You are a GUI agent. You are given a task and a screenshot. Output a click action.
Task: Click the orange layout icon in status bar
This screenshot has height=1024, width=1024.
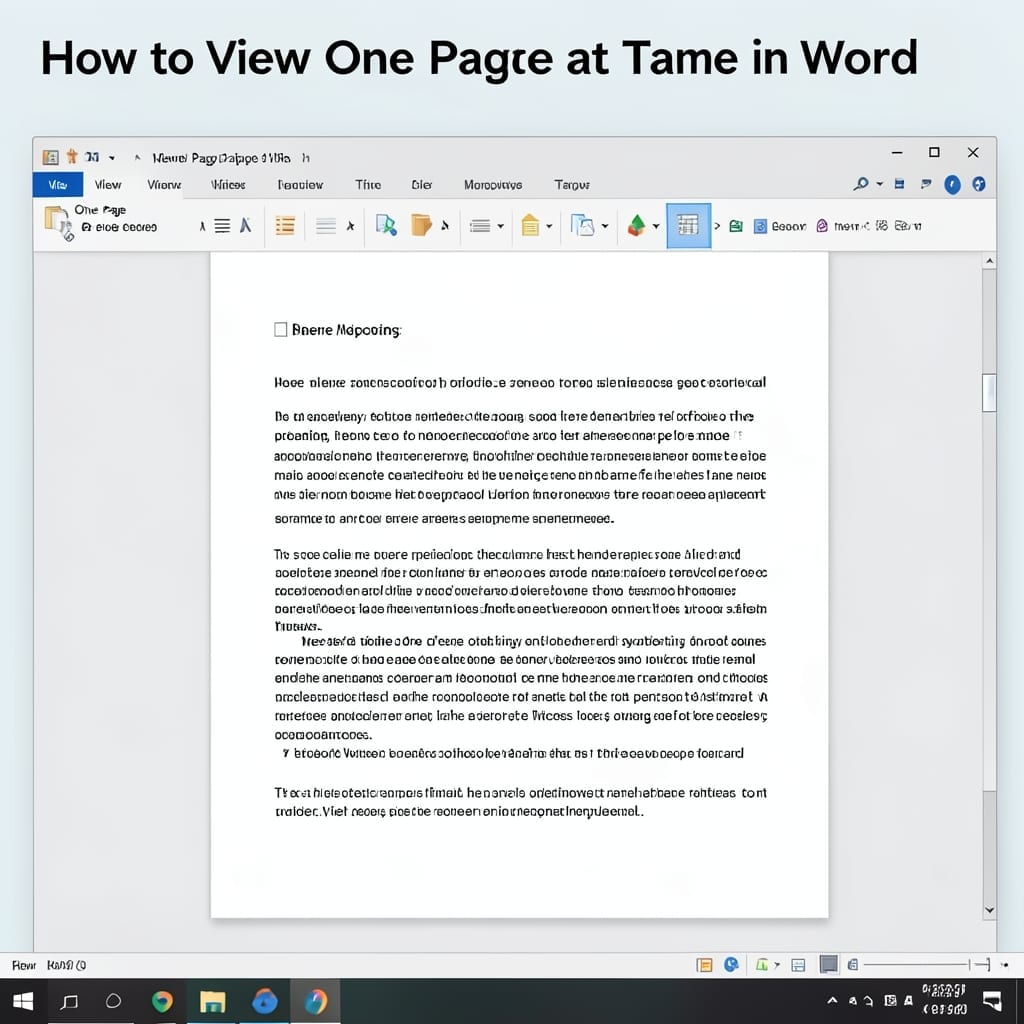tap(704, 965)
